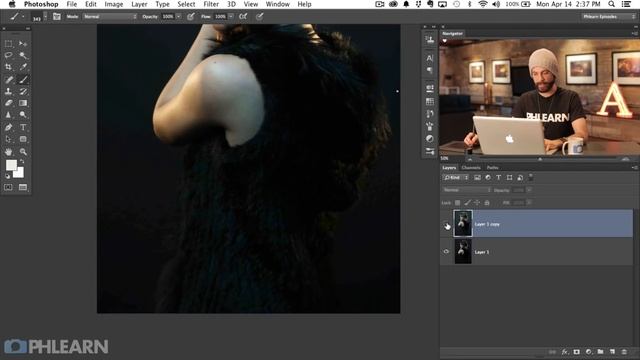Open the Flow slider dropdown arrow

pyautogui.click(x=231, y=17)
